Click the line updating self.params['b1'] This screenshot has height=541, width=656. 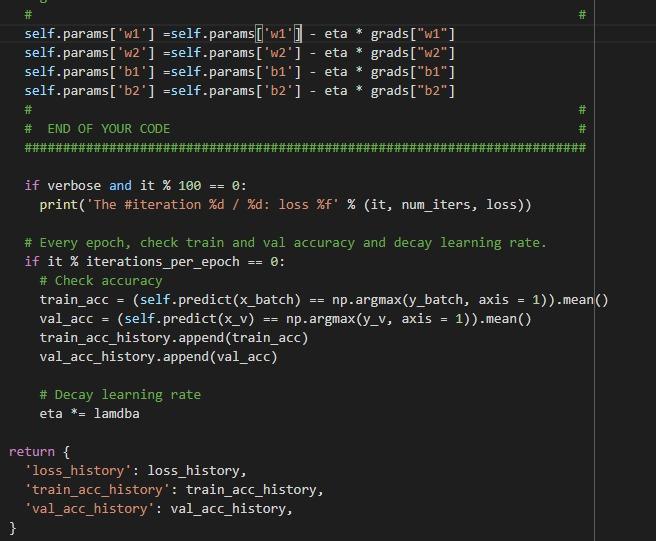coord(239,72)
